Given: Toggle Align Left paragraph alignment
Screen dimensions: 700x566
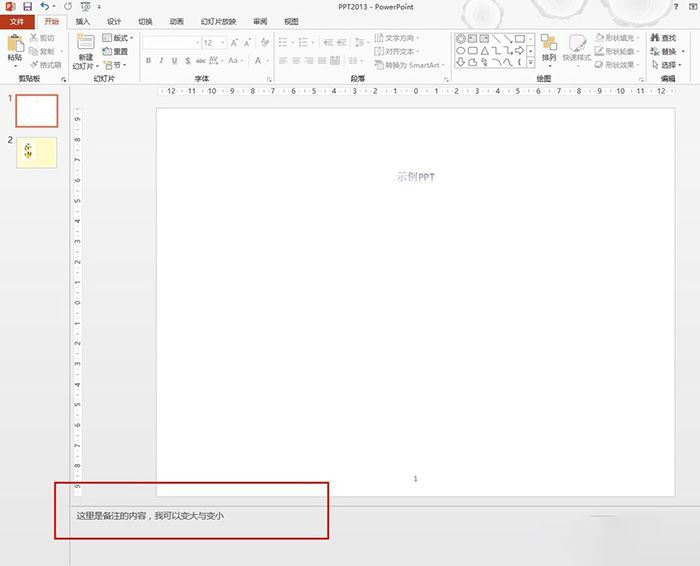Looking at the screenshot, I should click(x=283, y=61).
